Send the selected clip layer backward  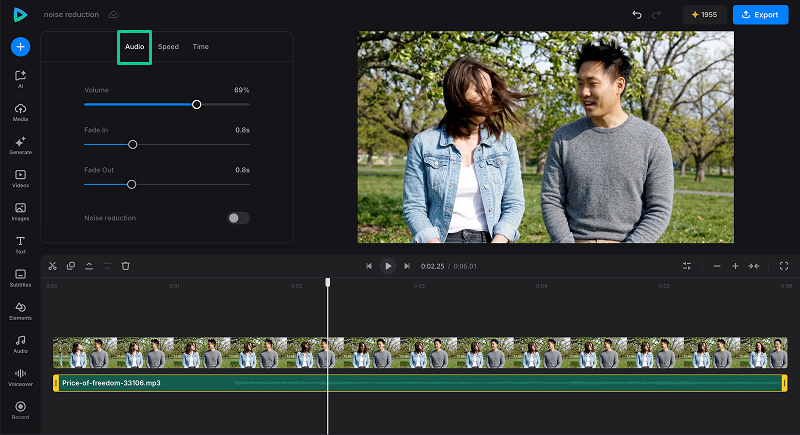pyautogui.click(x=107, y=266)
